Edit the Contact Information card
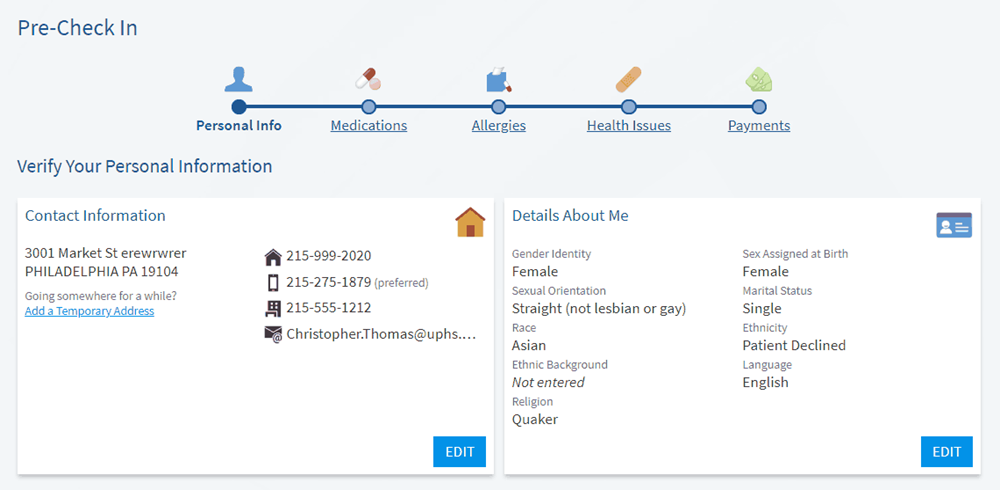1000x490 pixels. click(x=460, y=452)
